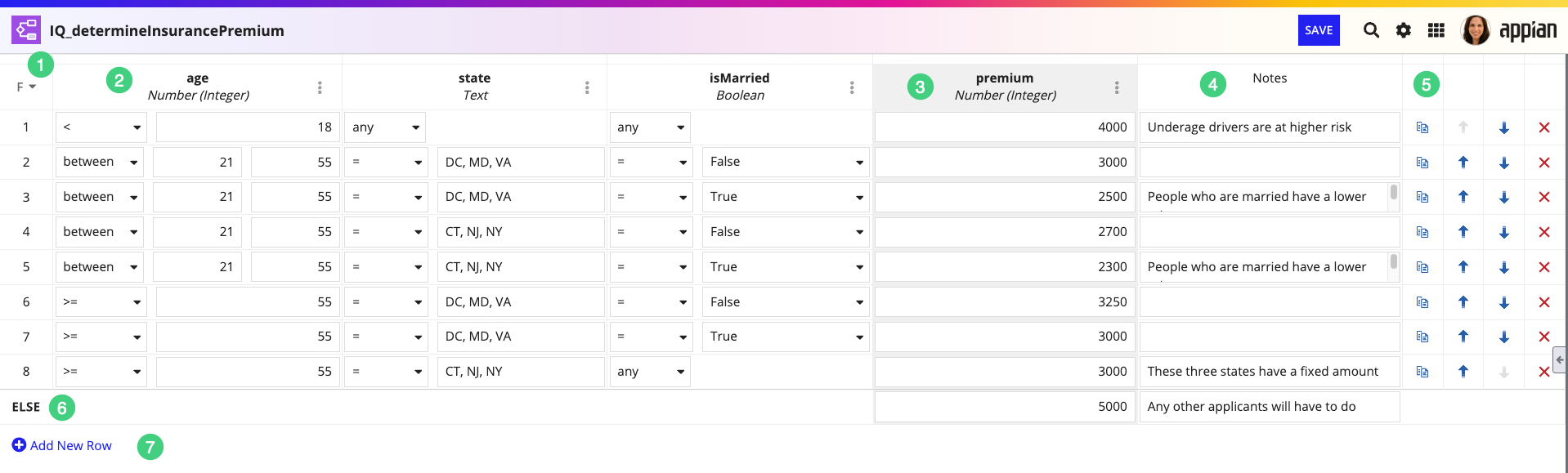Open row 7 isMarried True value dropdown
The width and height of the screenshot is (1568, 473).
tap(786, 337)
